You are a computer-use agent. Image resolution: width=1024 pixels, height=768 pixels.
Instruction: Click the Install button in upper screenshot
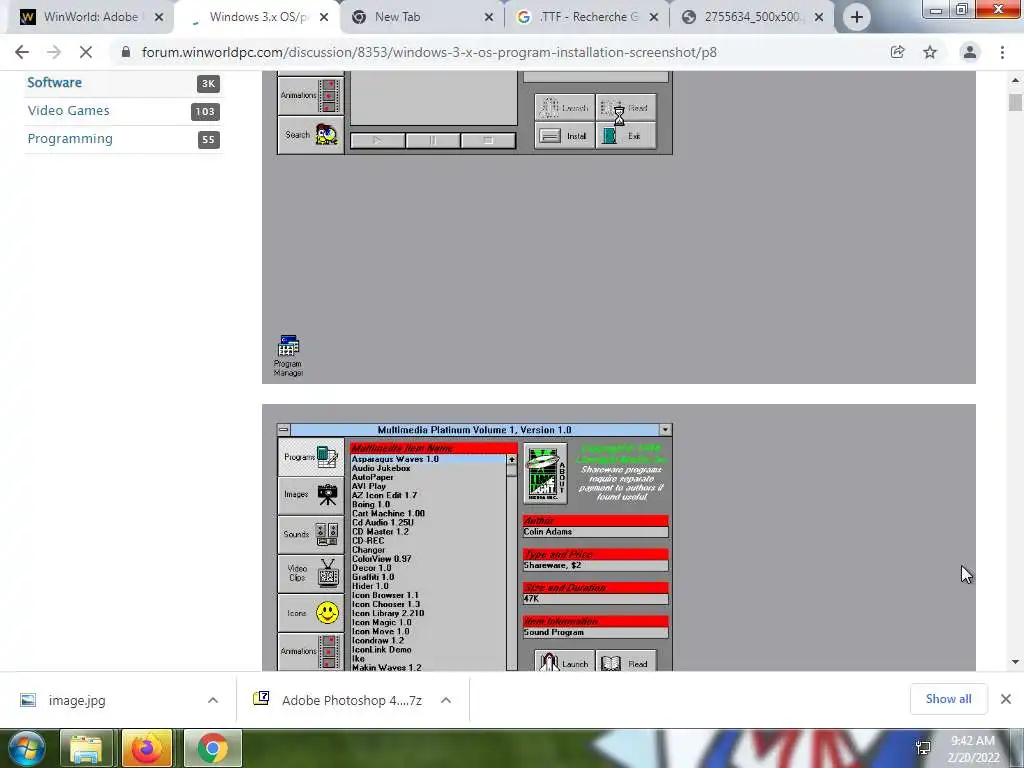pyautogui.click(x=564, y=136)
